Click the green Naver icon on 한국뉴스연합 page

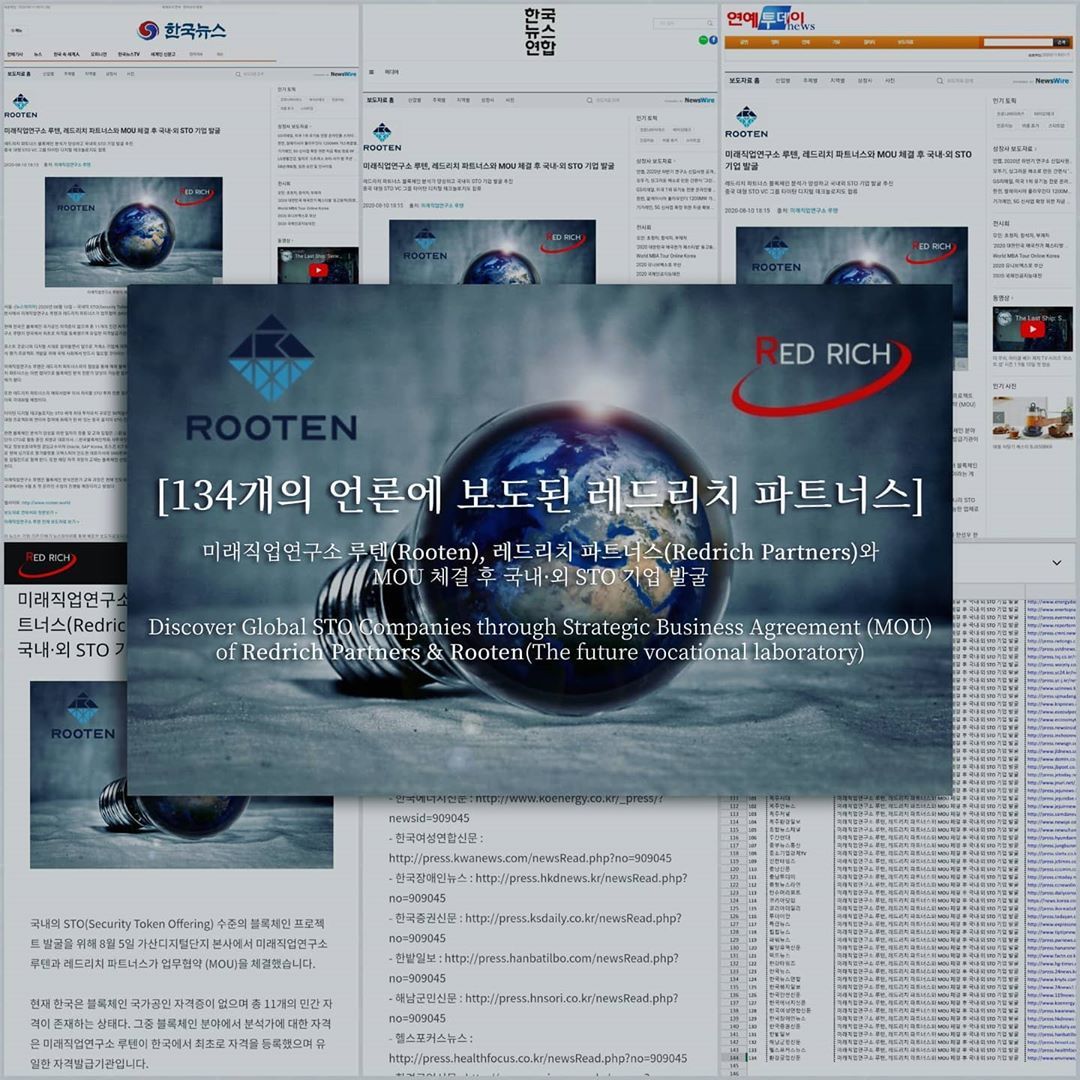[x=703, y=40]
